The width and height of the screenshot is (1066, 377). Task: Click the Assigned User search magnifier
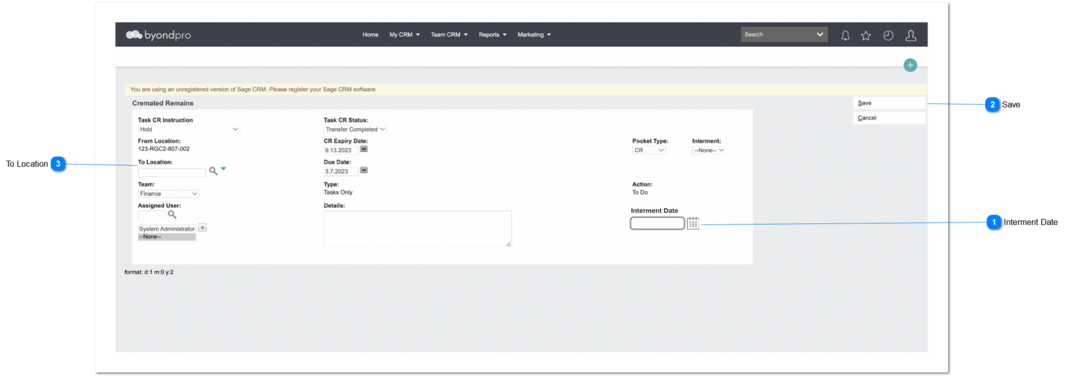pos(172,214)
